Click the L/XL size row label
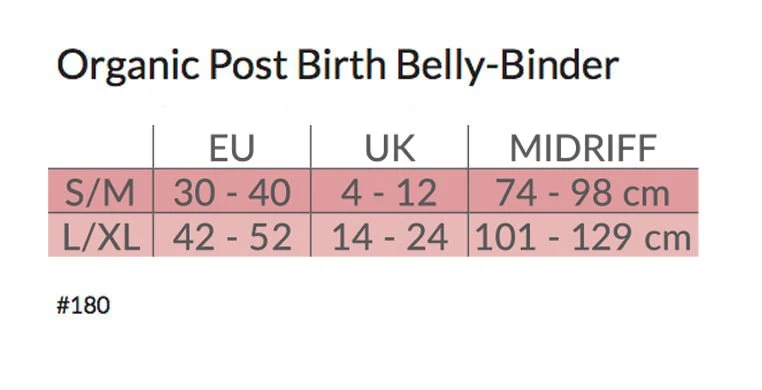 (101, 237)
